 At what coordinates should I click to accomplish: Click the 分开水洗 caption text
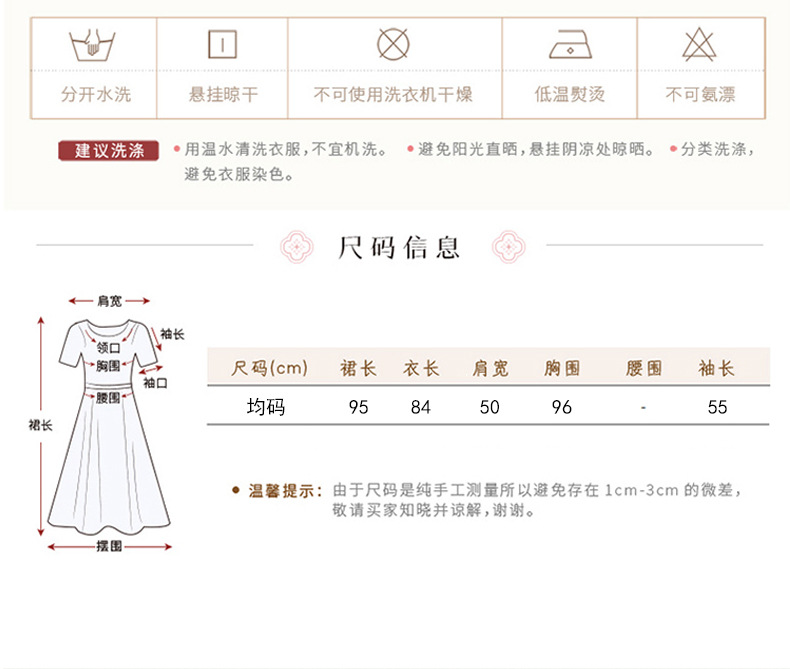96,94
